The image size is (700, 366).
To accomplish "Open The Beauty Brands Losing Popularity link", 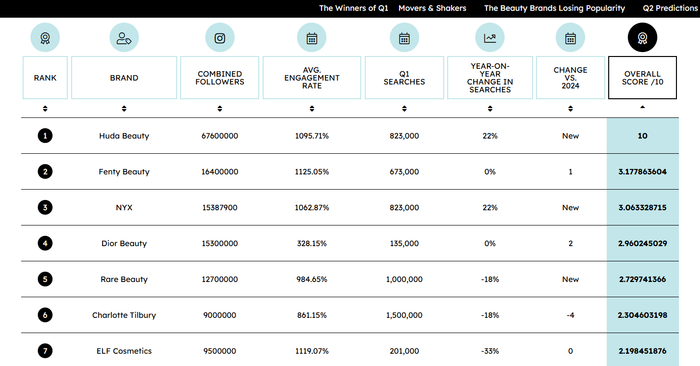I will tap(554, 8).
